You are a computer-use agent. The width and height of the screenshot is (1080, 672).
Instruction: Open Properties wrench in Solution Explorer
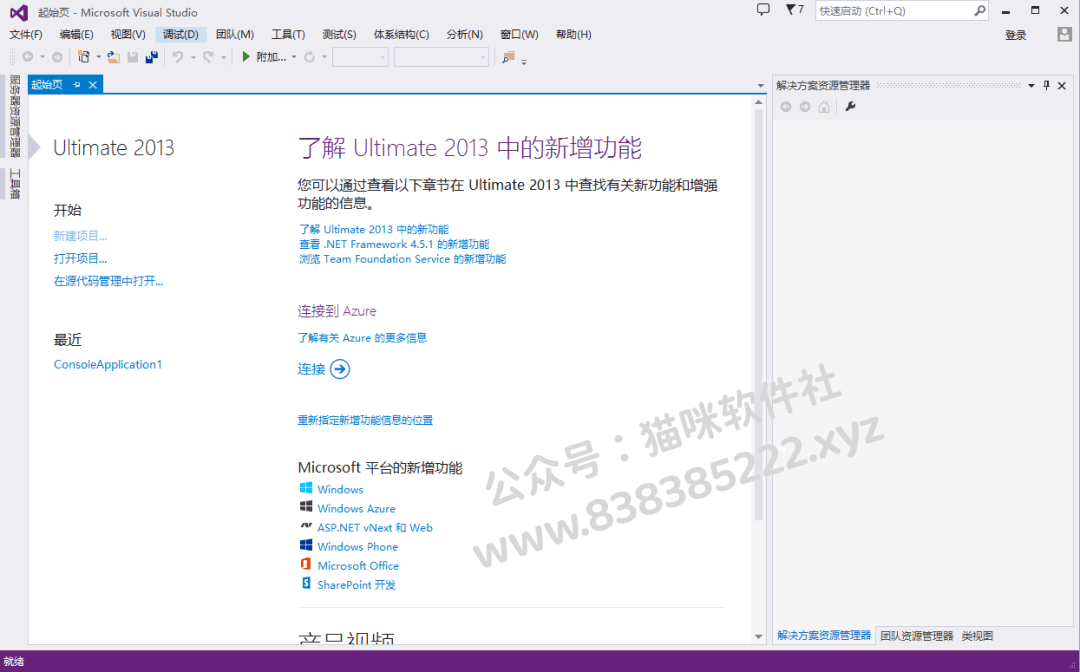coord(850,107)
